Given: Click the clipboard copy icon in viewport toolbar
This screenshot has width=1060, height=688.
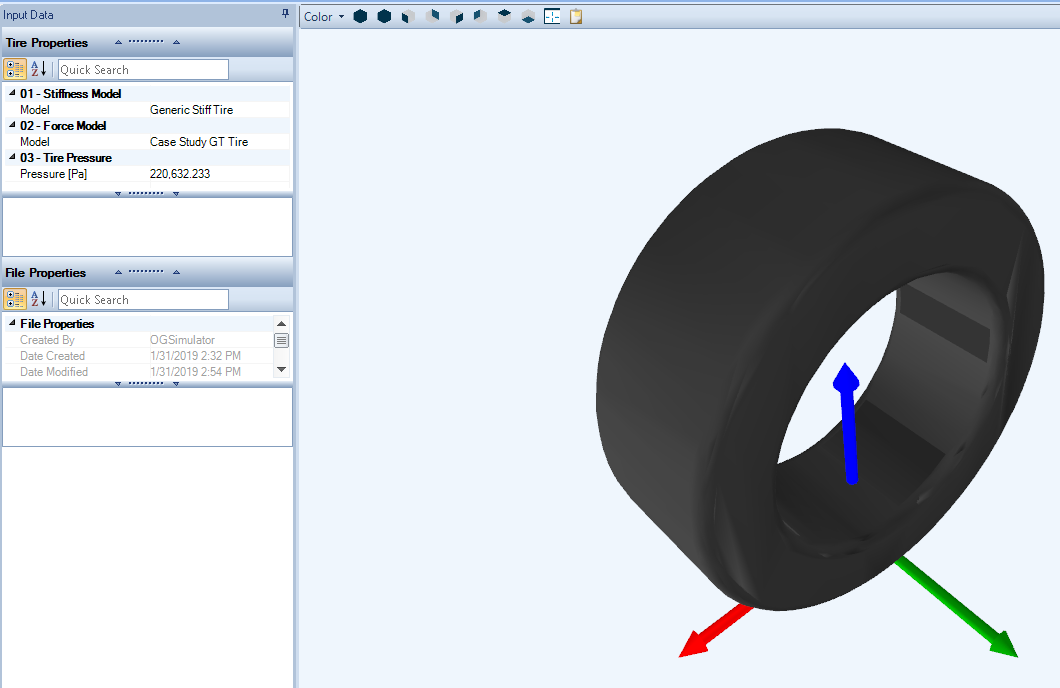Looking at the screenshot, I should pos(576,16).
